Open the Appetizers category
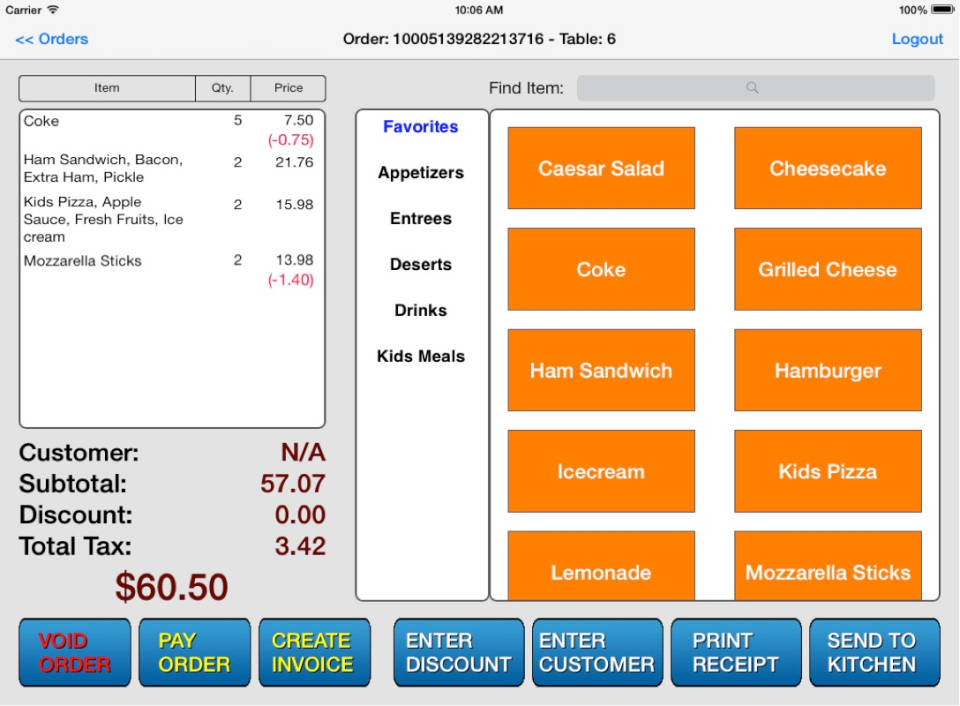Screen dimensions: 960x706 421,173
